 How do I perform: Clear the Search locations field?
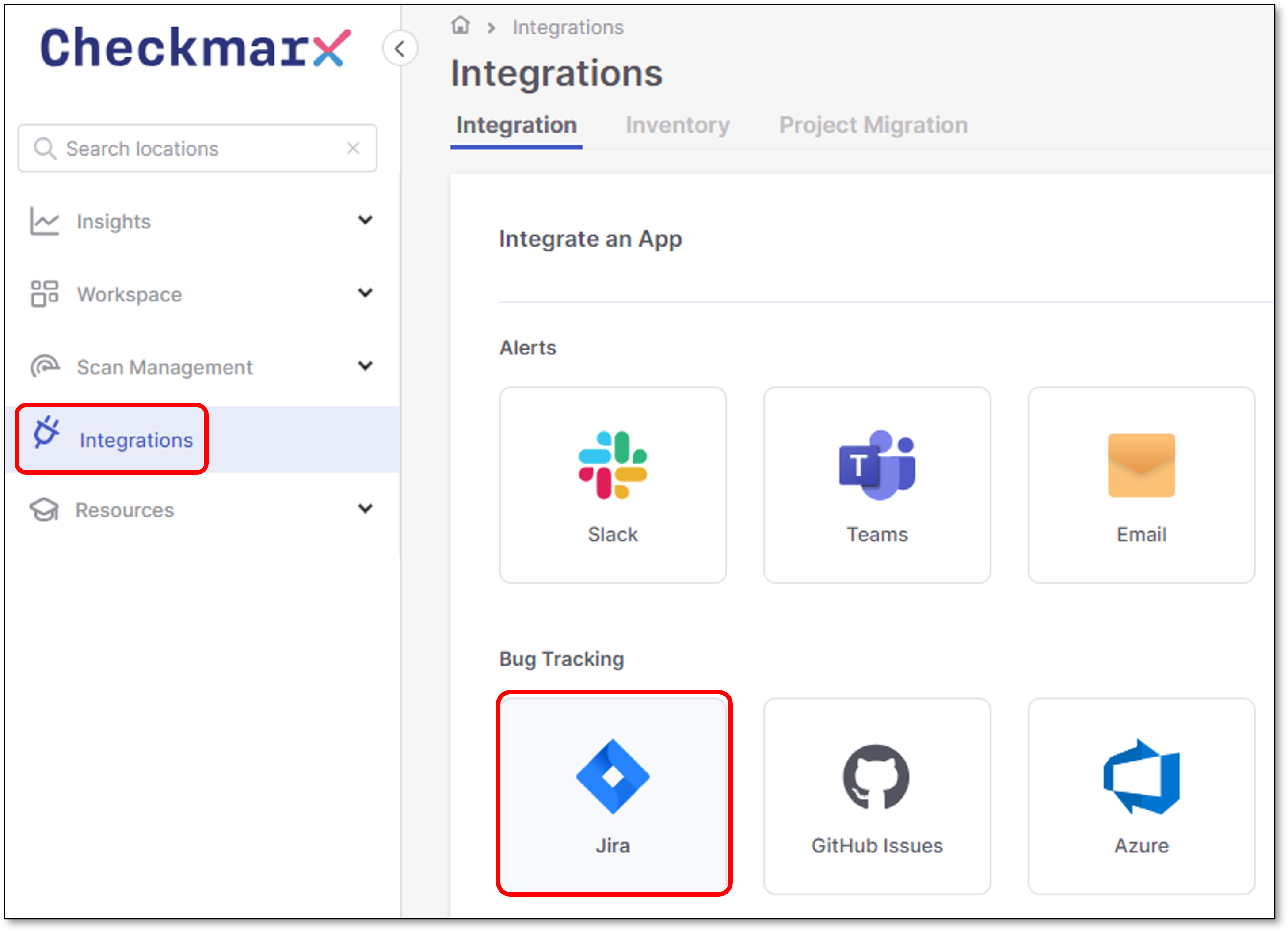click(353, 148)
